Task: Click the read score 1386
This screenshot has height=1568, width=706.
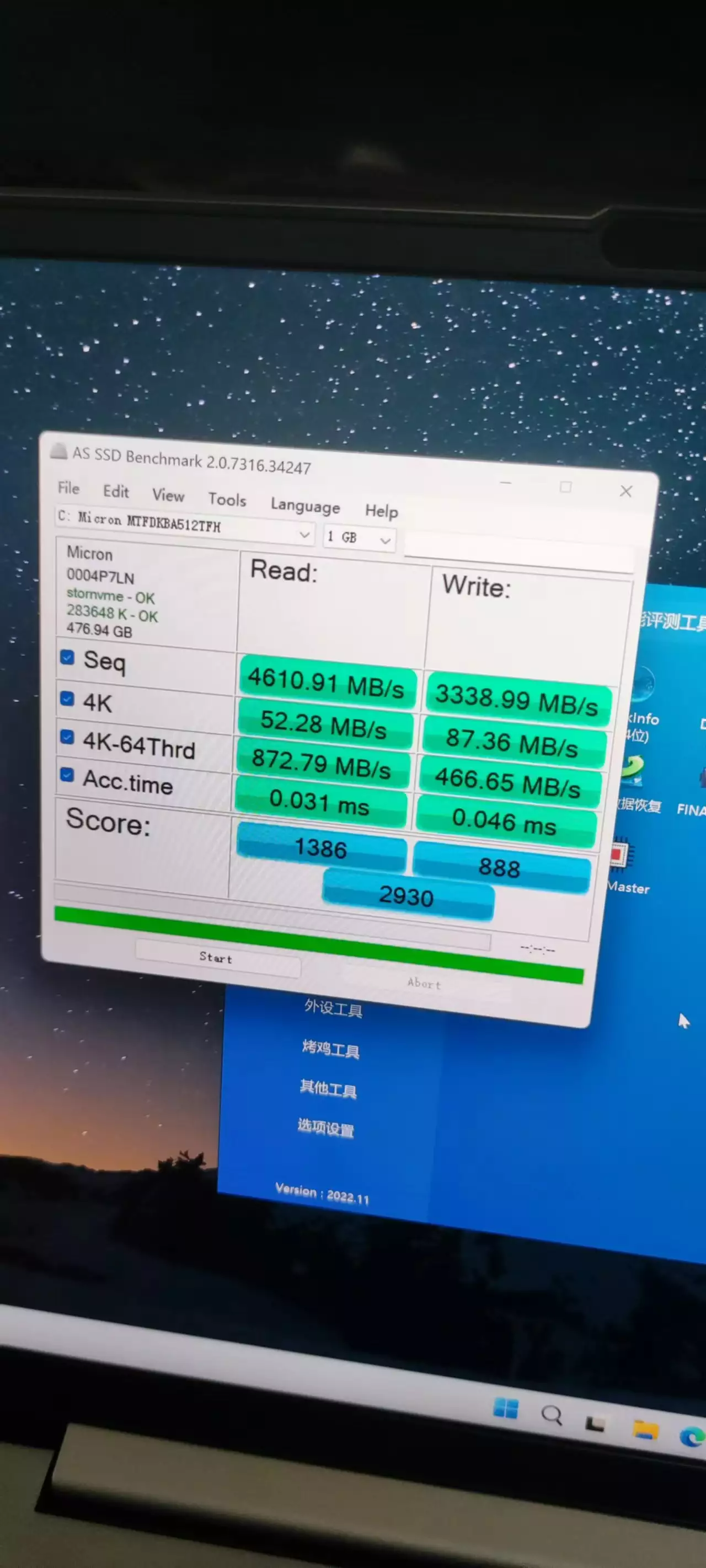Action: pos(321,847)
